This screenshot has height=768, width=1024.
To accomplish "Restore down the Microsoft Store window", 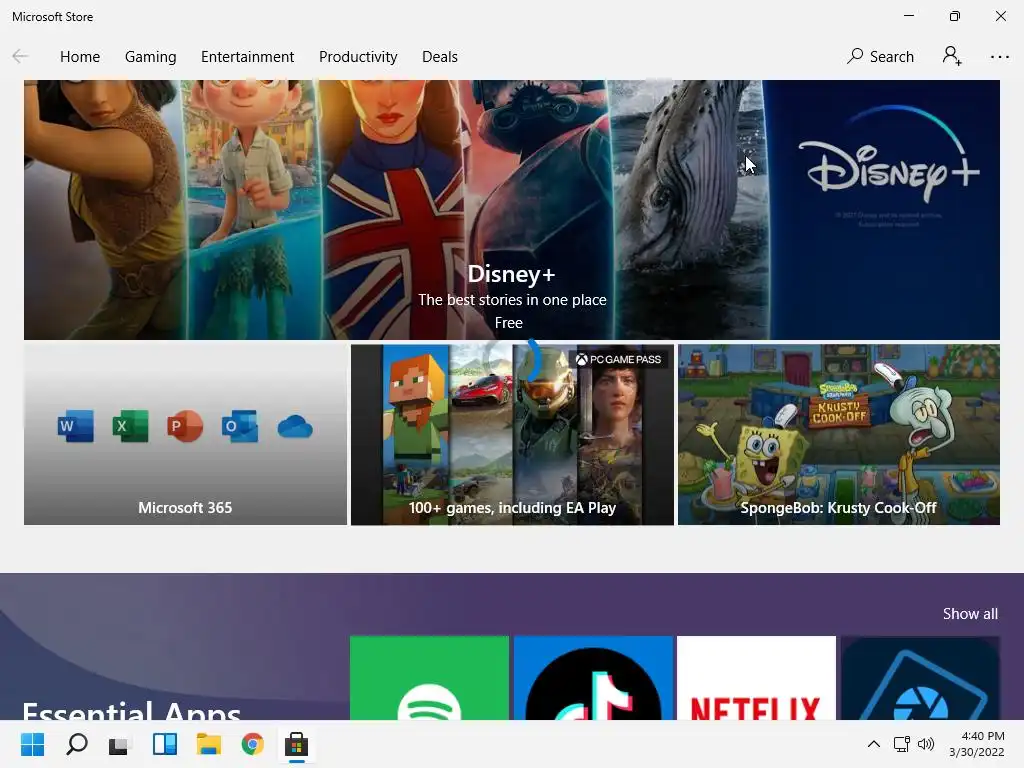I will [954, 16].
